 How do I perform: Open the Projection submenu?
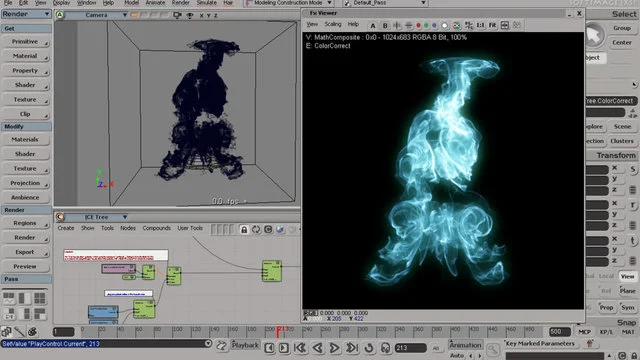click(26, 183)
